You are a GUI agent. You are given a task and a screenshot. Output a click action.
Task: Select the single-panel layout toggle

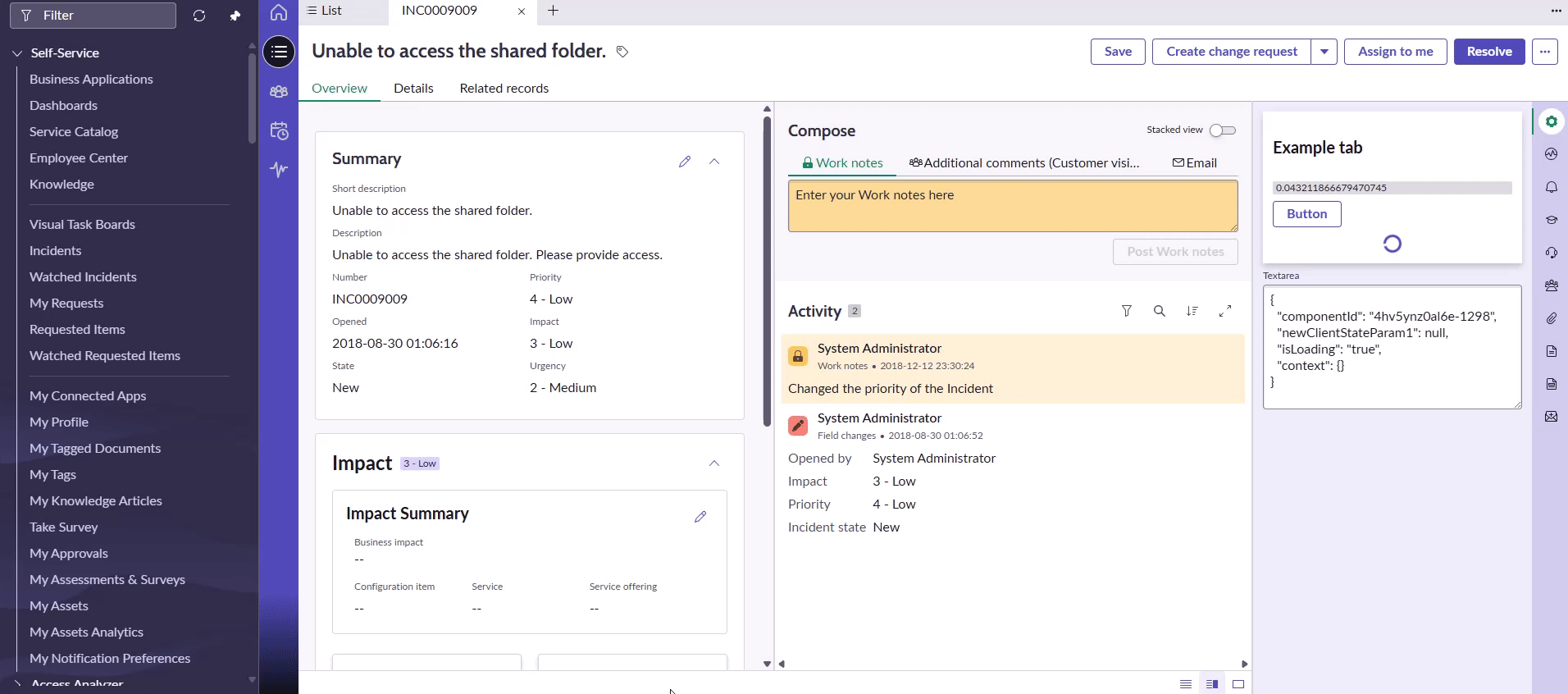point(1238,684)
